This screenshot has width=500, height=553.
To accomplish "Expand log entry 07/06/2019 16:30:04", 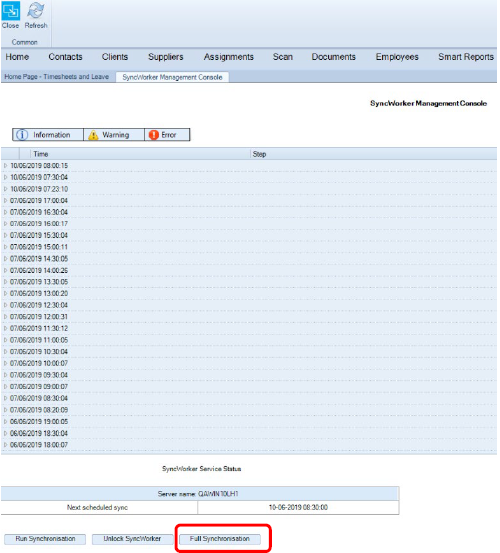I will [5, 212].
